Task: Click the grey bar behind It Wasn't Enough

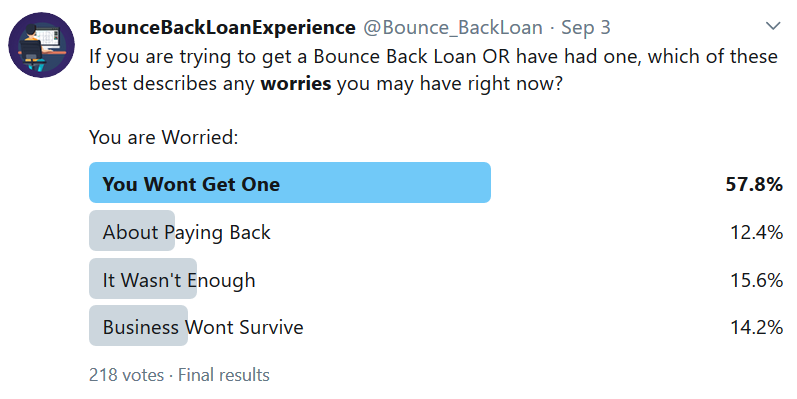Action: click(x=143, y=278)
